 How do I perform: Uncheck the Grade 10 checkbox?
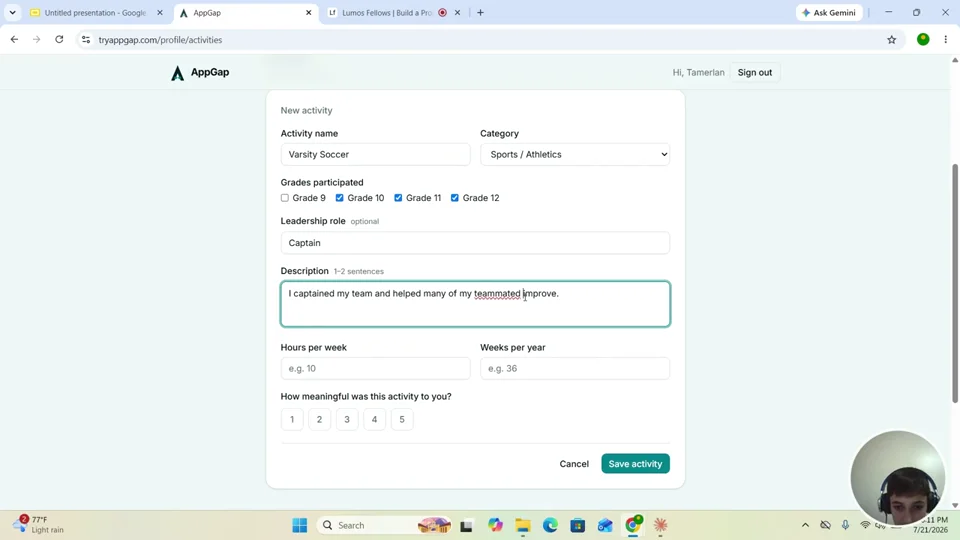click(x=339, y=198)
